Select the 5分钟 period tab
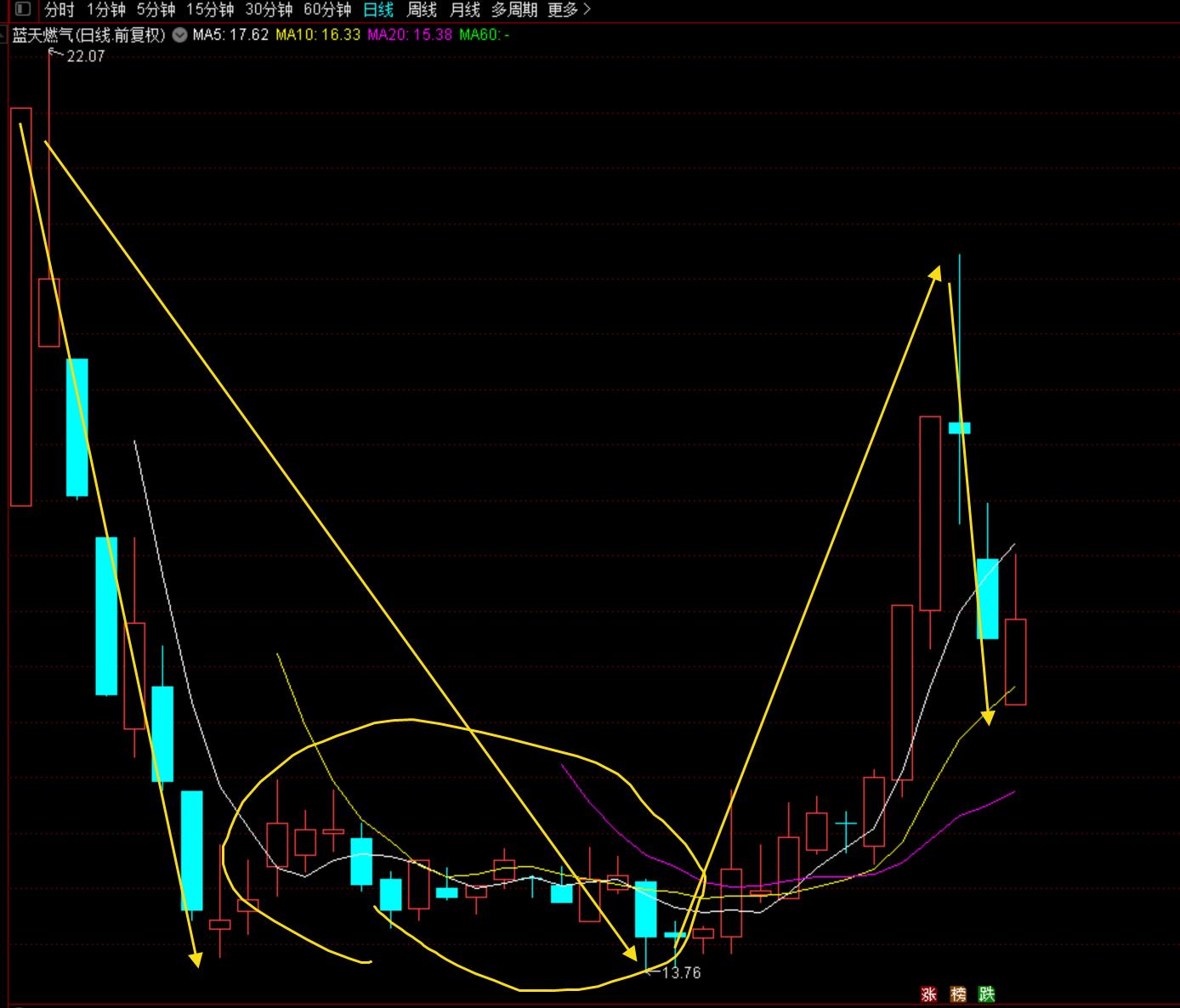The image size is (1180, 1008). [x=156, y=10]
